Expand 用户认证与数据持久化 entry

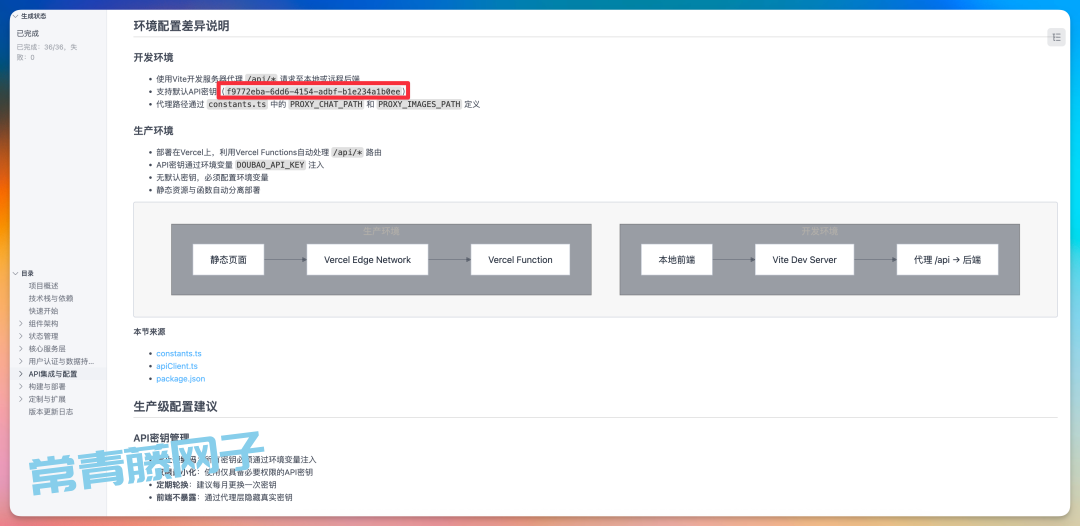[21, 361]
